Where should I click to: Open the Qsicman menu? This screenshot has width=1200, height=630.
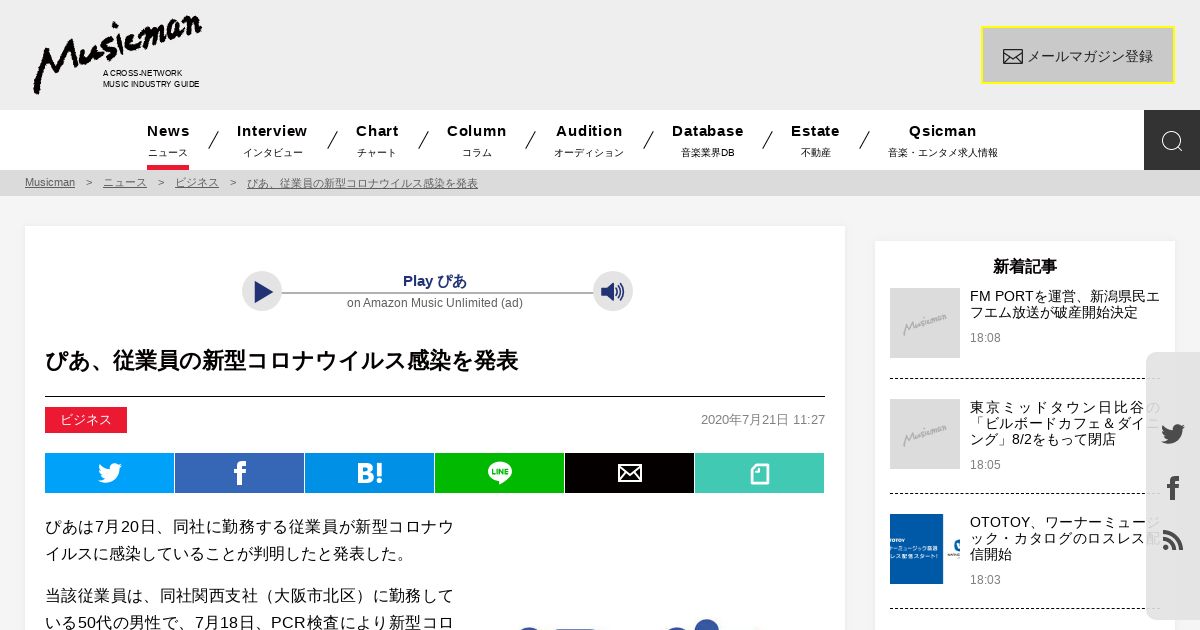(x=943, y=141)
